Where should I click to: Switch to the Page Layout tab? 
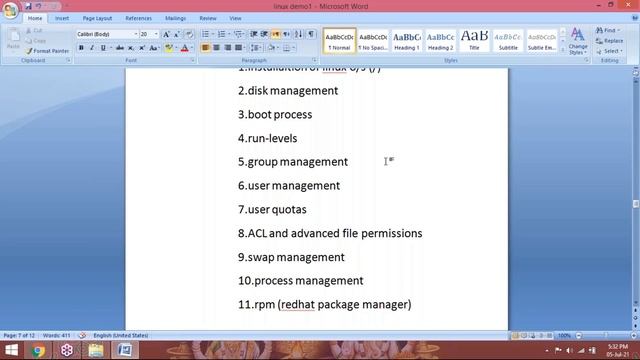tap(97, 18)
